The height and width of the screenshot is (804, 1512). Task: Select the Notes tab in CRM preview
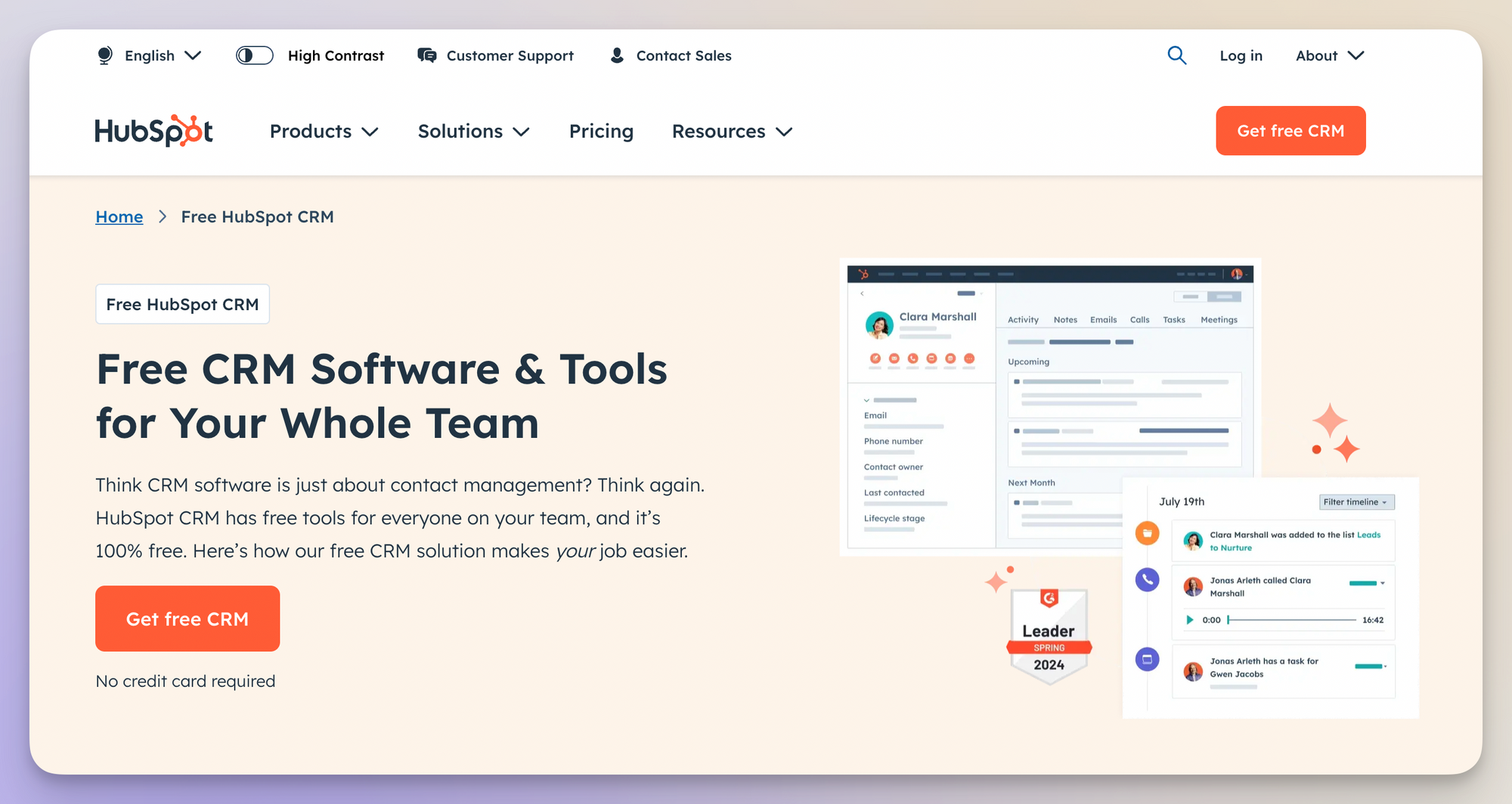pos(1065,320)
